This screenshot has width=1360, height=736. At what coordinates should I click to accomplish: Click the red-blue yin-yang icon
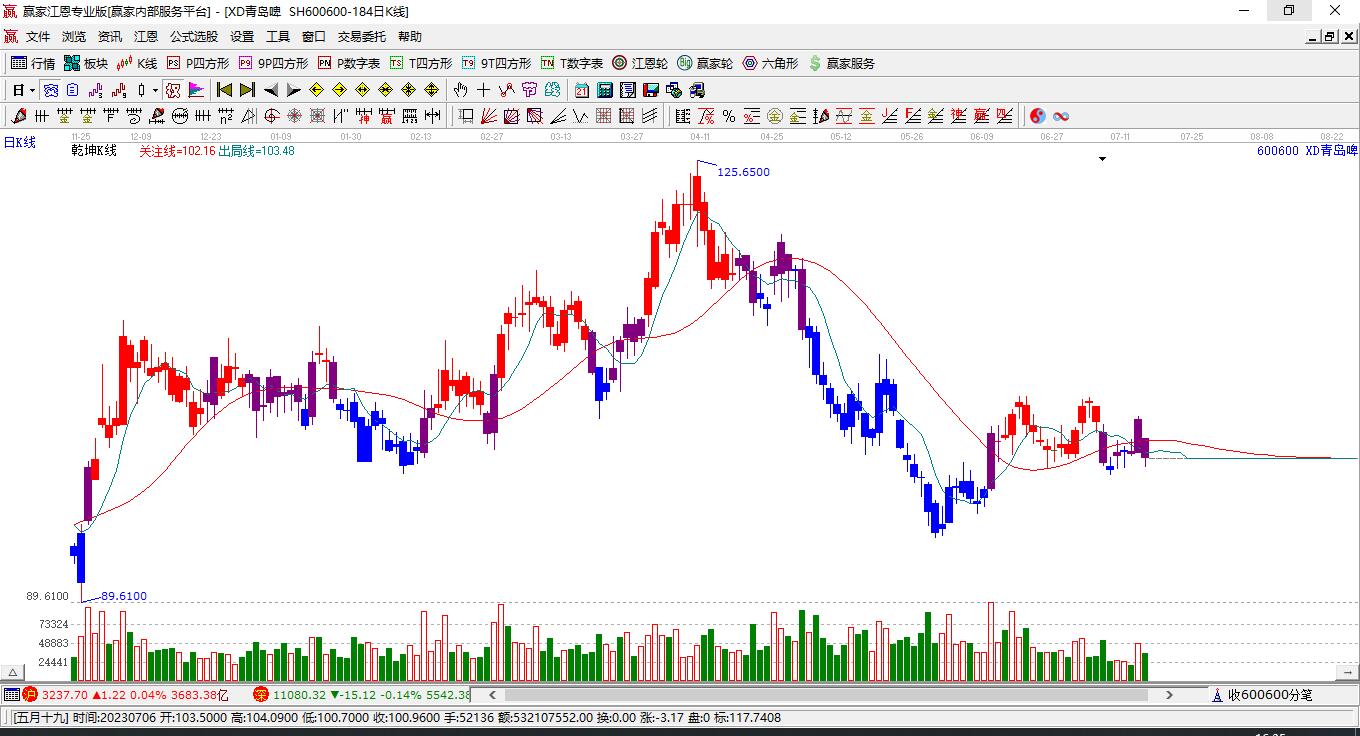(x=1038, y=116)
